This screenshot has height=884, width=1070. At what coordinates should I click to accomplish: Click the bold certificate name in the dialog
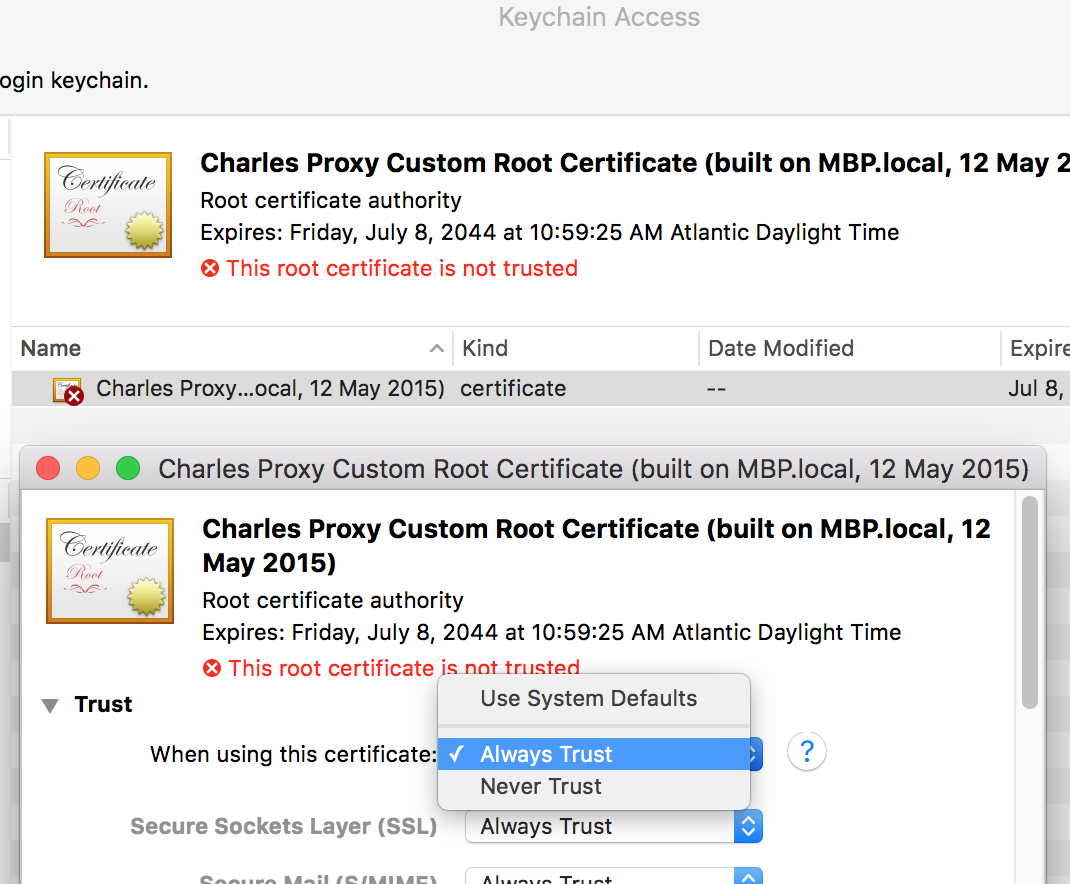[596, 545]
